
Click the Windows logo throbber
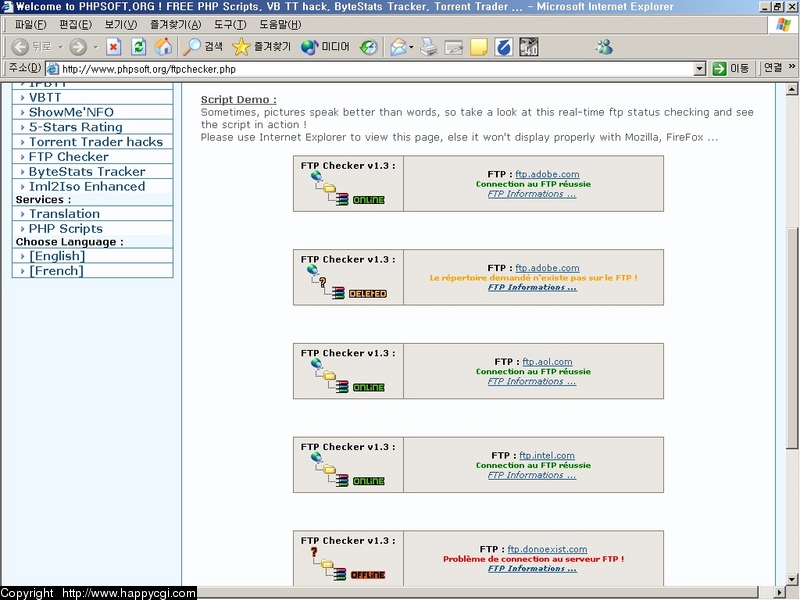tap(783, 24)
